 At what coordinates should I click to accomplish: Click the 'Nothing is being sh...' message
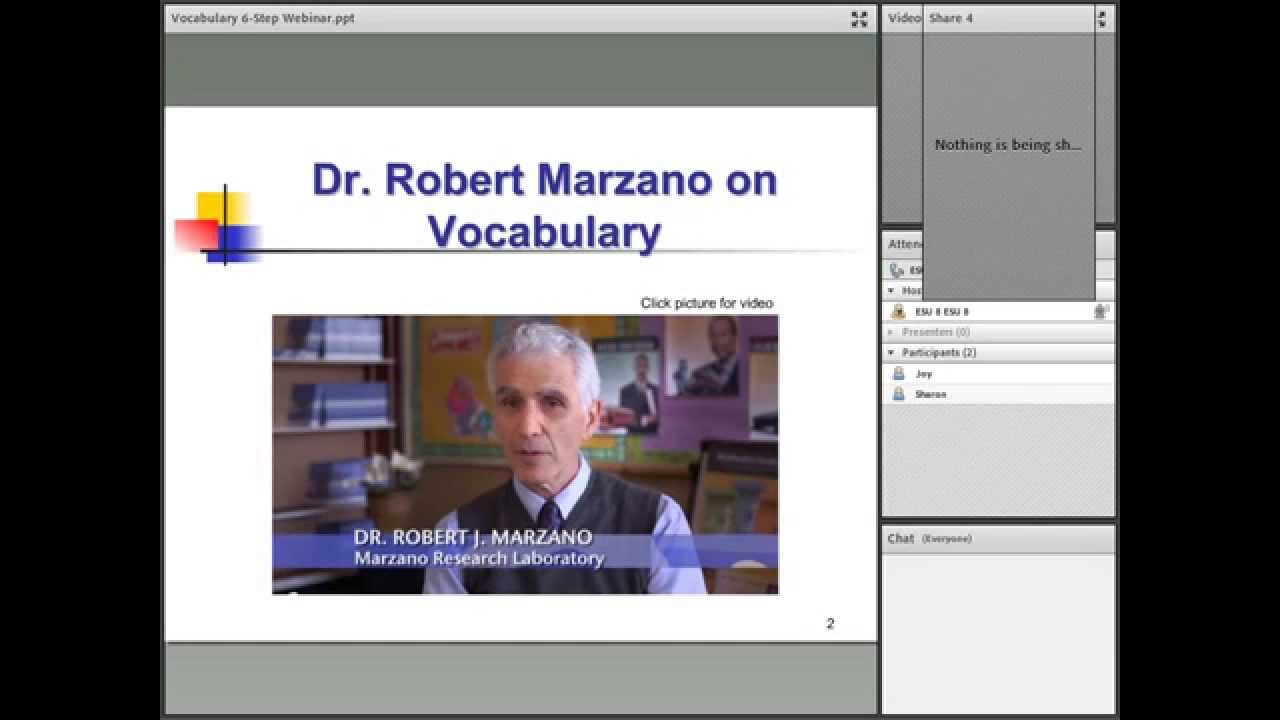pyautogui.click(x=1008, y=145)
